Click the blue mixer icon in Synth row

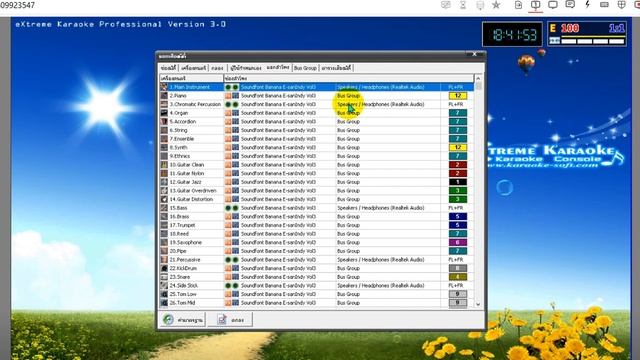click(236, 147)
